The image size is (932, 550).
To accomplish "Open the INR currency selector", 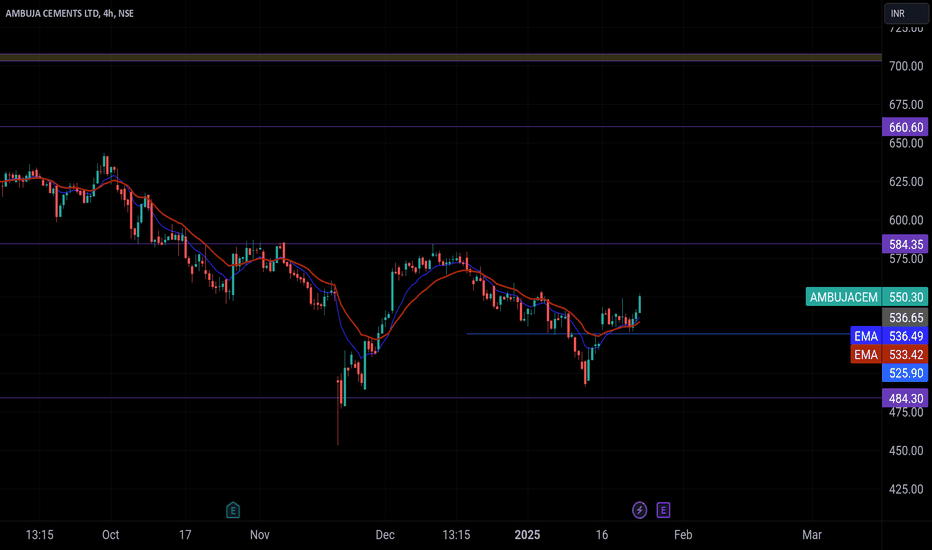I will click(x=905, y=13).
